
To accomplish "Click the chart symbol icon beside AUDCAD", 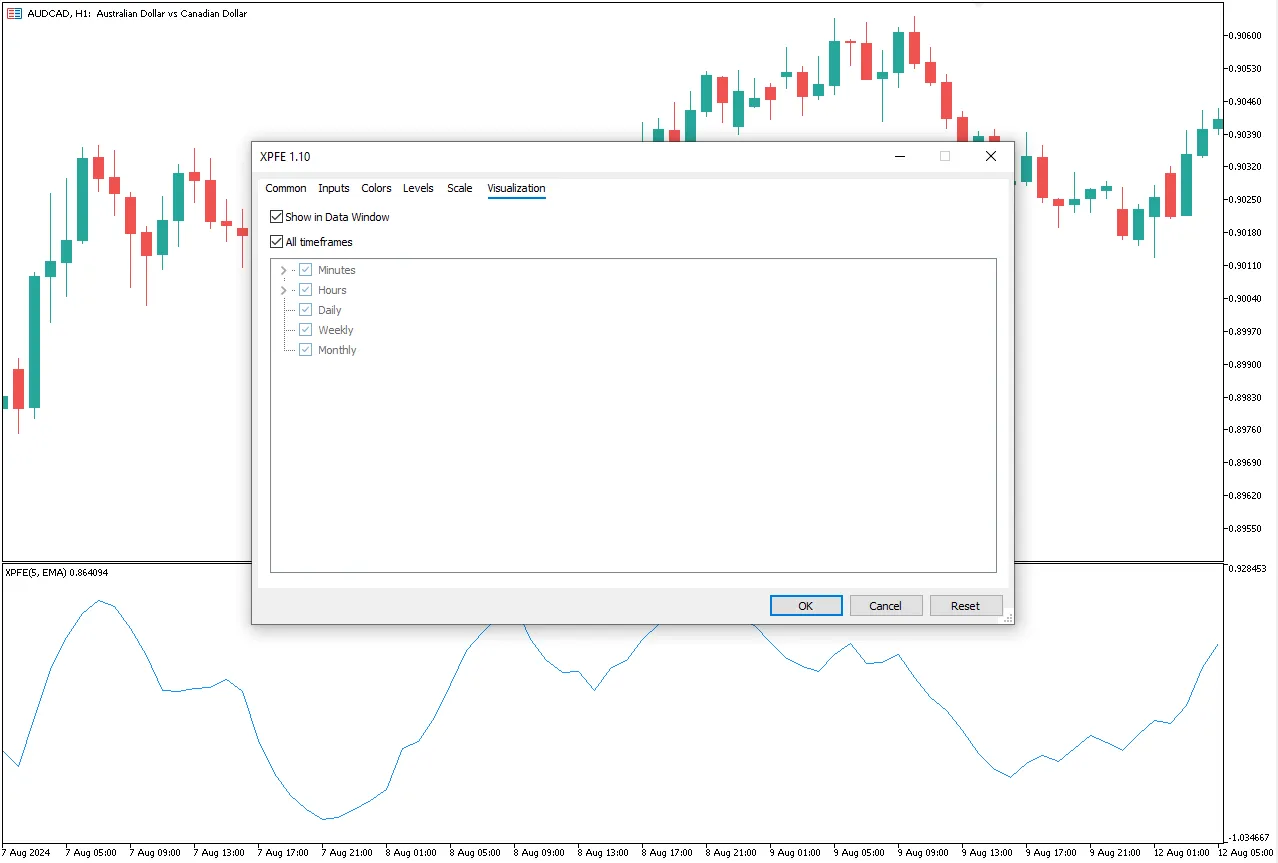I will click(x=14, y=14).
